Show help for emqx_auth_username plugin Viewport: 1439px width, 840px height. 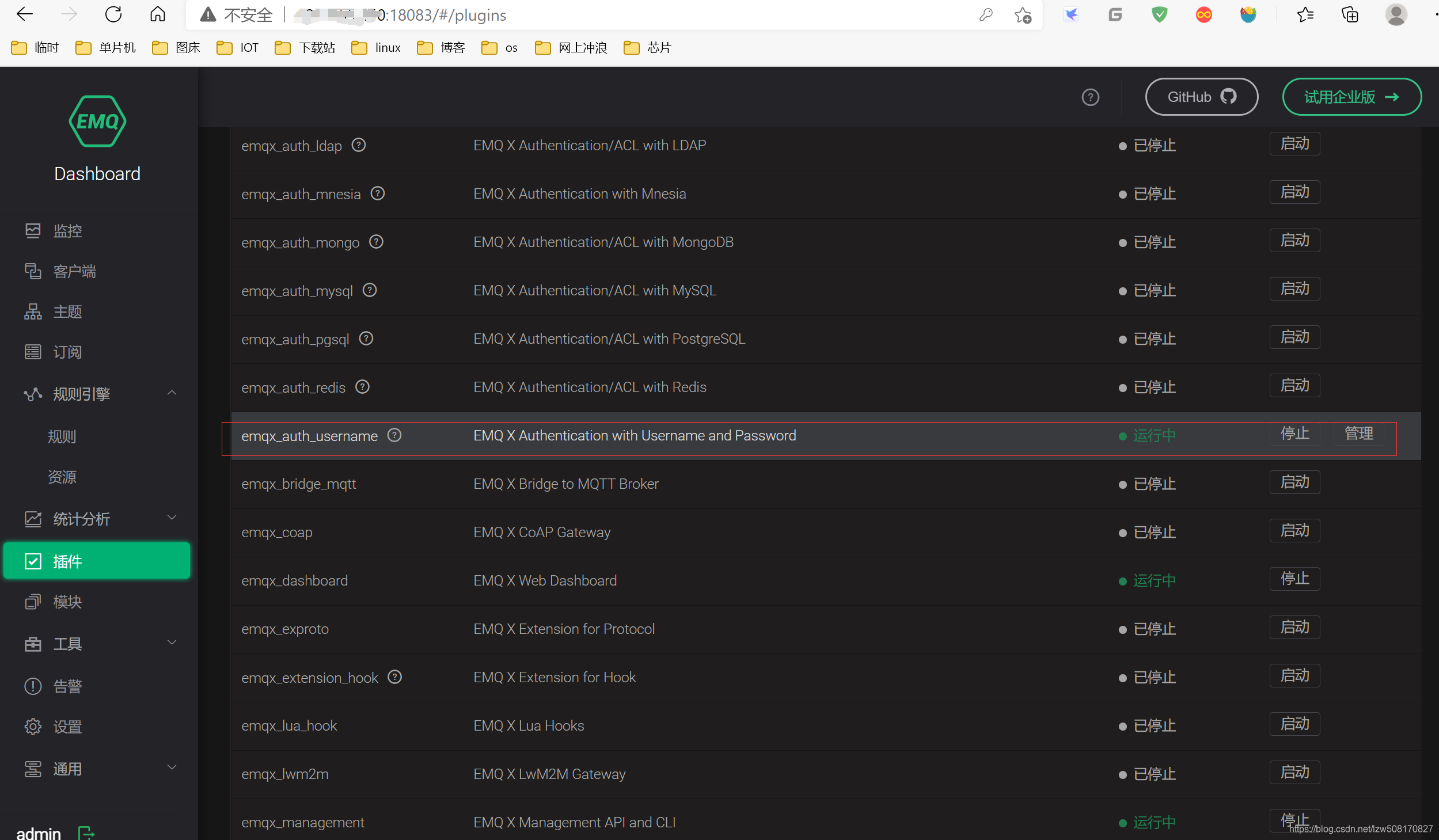(394, 435)
